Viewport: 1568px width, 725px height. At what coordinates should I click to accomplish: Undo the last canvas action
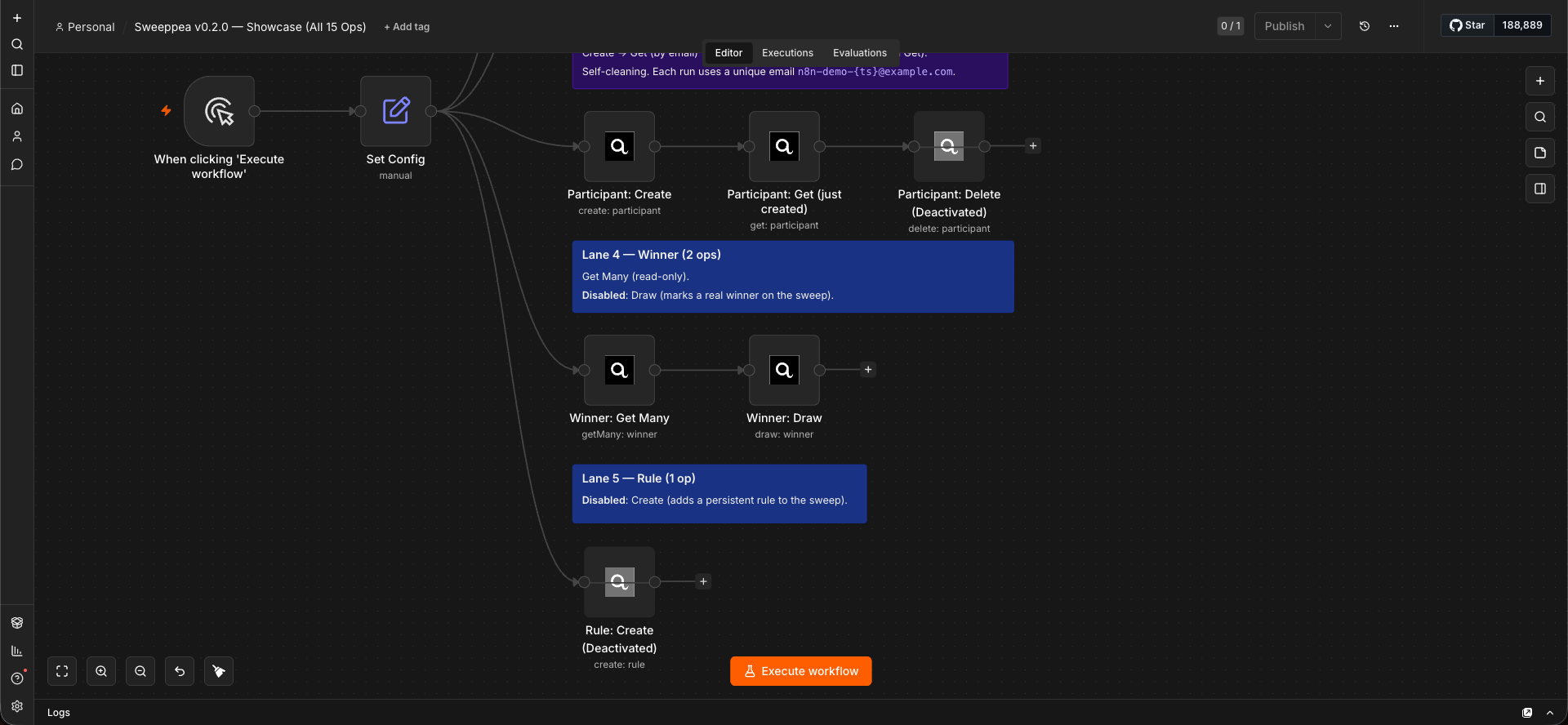(x=180, y=671)
